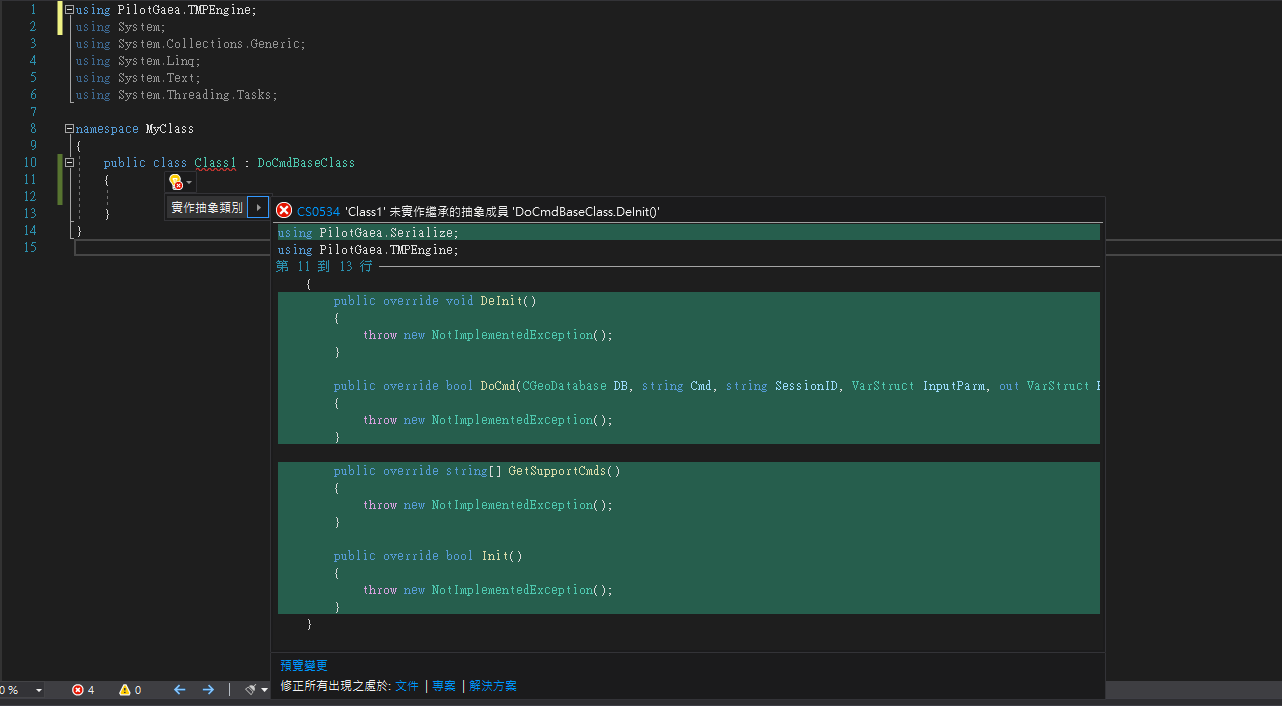Collapse the Class1 code block outline
Screen dimensions: 1282x706
[x=68, y=160]
